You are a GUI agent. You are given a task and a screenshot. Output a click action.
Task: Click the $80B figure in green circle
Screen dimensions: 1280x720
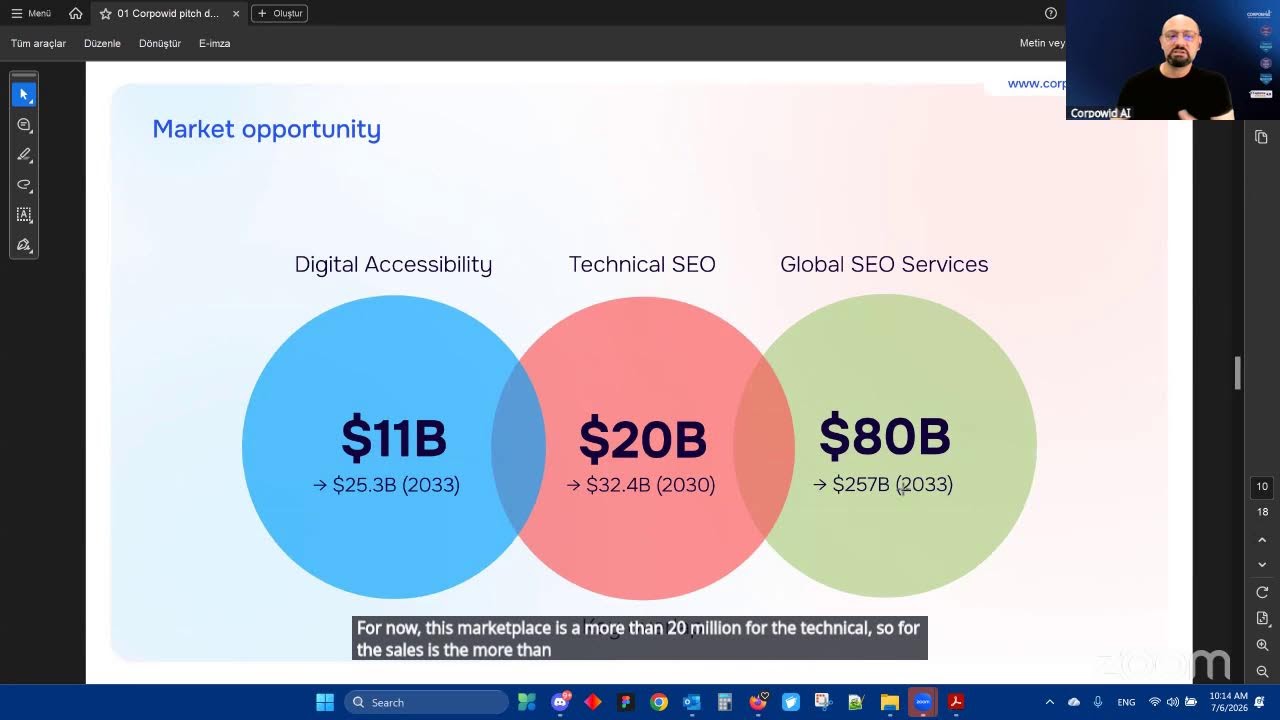[x=884, y=436]
